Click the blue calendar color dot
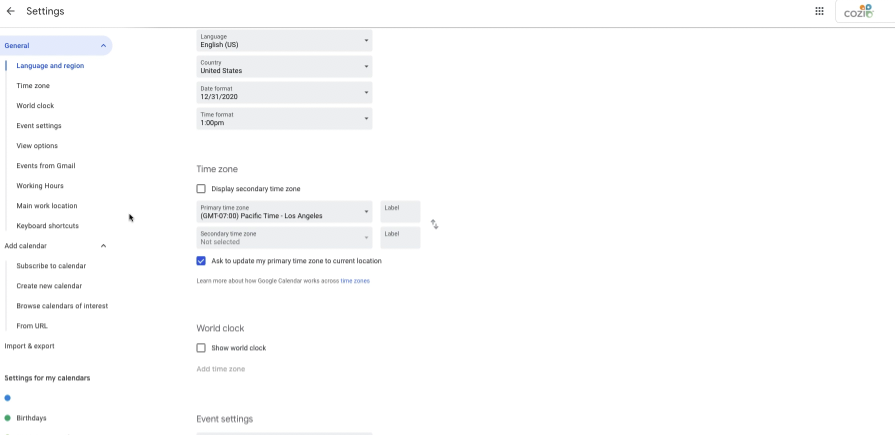This screenshot has width=895, height=435. 7,398
